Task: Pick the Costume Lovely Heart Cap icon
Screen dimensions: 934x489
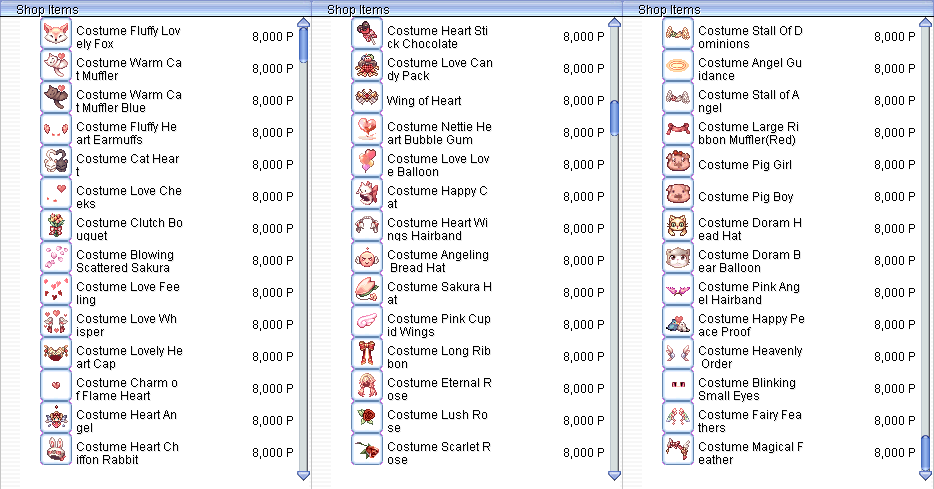Action: [x=56, y=354]
